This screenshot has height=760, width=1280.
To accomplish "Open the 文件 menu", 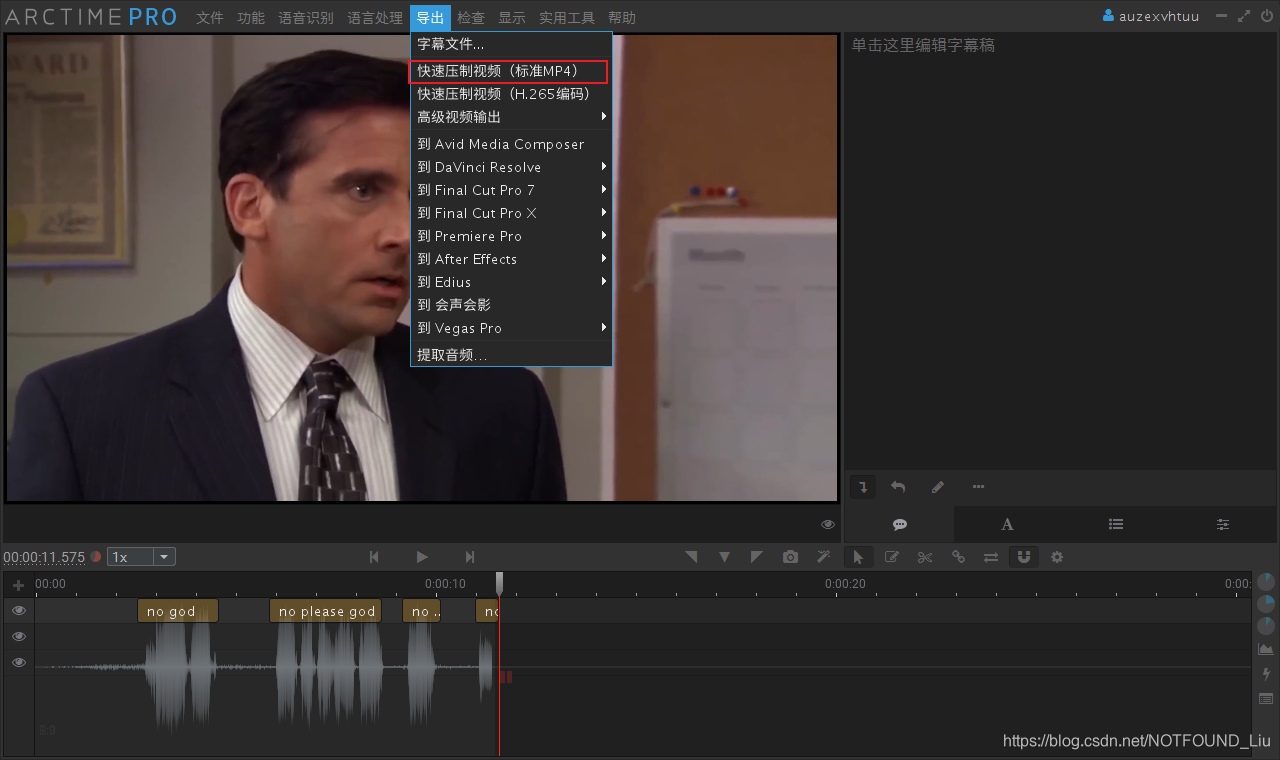I will pyautogui.click(x=210, y=18).
